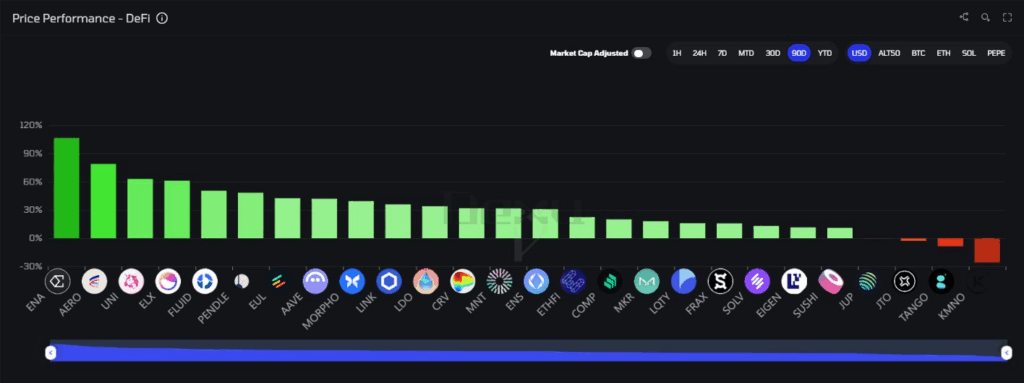Click the 0% axis label
Image resolution: width=1024 pixels, height=383 pixels.
[35, 239]
